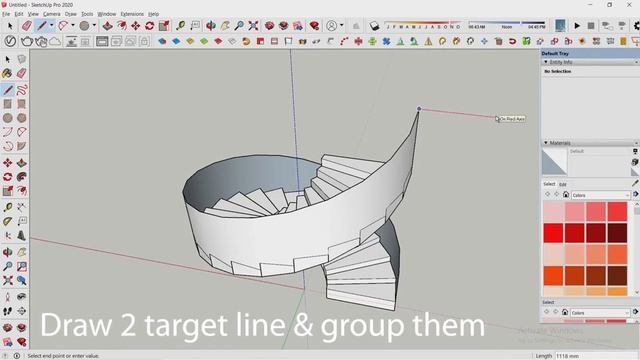
Task: Select the Orbit tool in top toolbar
Action: tap(211, 26)
